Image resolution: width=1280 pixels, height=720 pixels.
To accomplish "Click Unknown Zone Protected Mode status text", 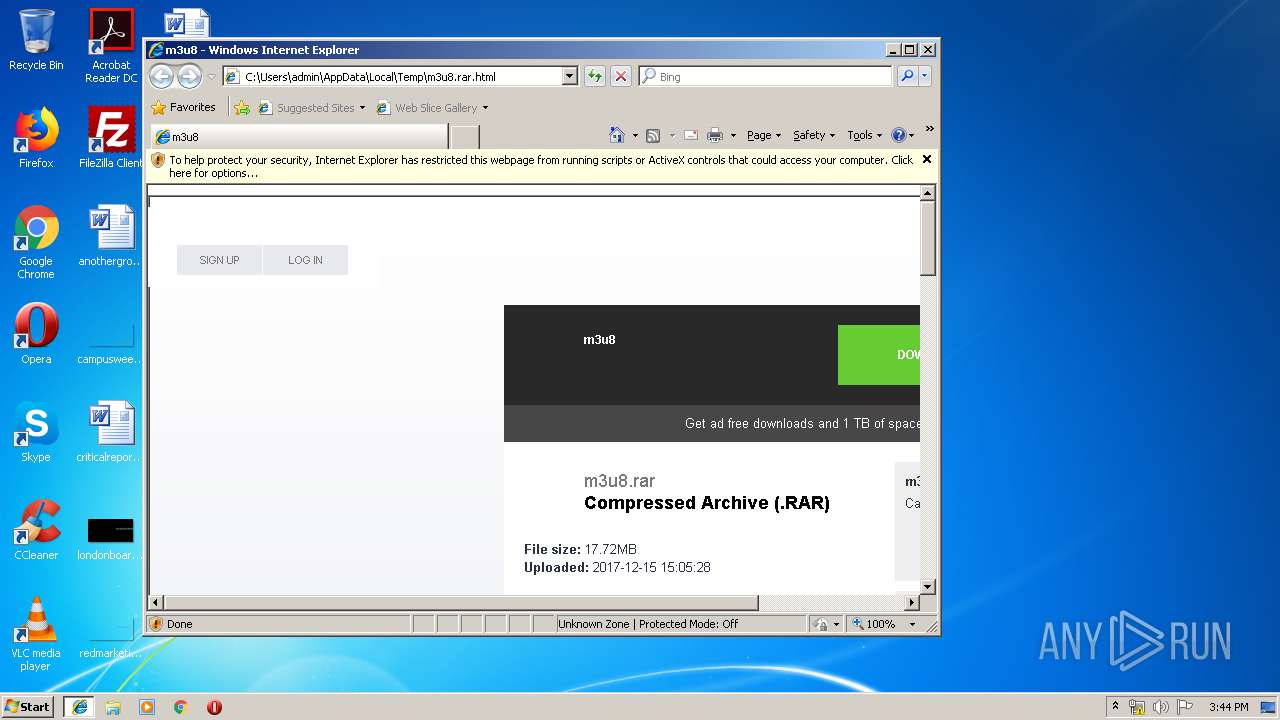I will [x=648, y=624].
